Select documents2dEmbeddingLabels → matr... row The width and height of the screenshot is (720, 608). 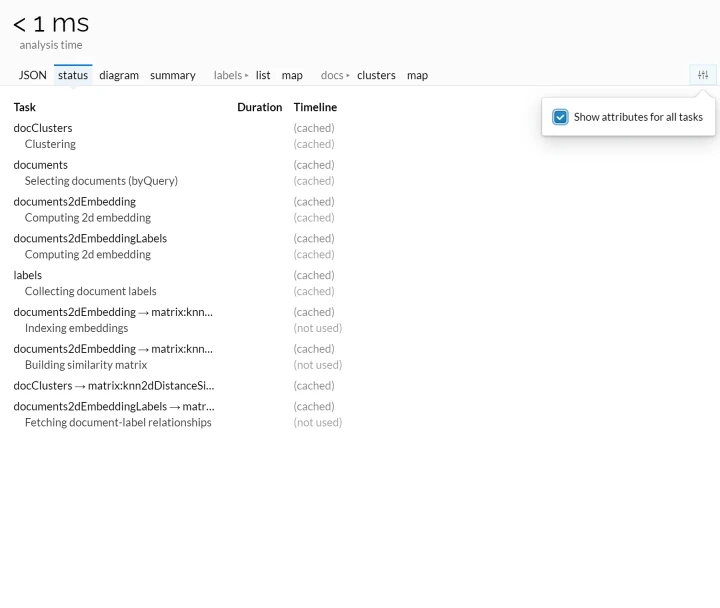114,406
